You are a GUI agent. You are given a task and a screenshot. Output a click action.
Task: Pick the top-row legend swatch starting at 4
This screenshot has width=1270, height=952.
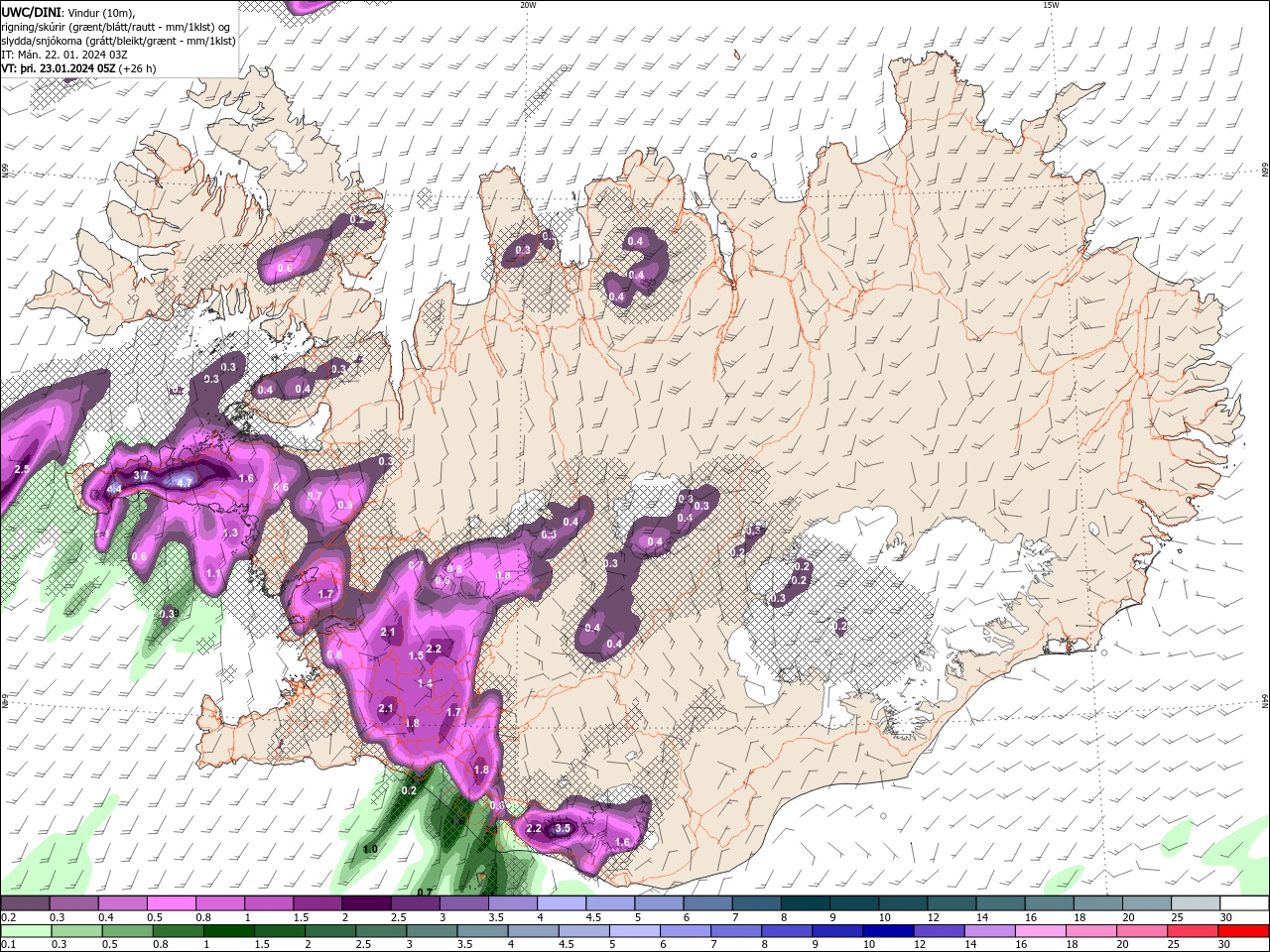point(562,903)
